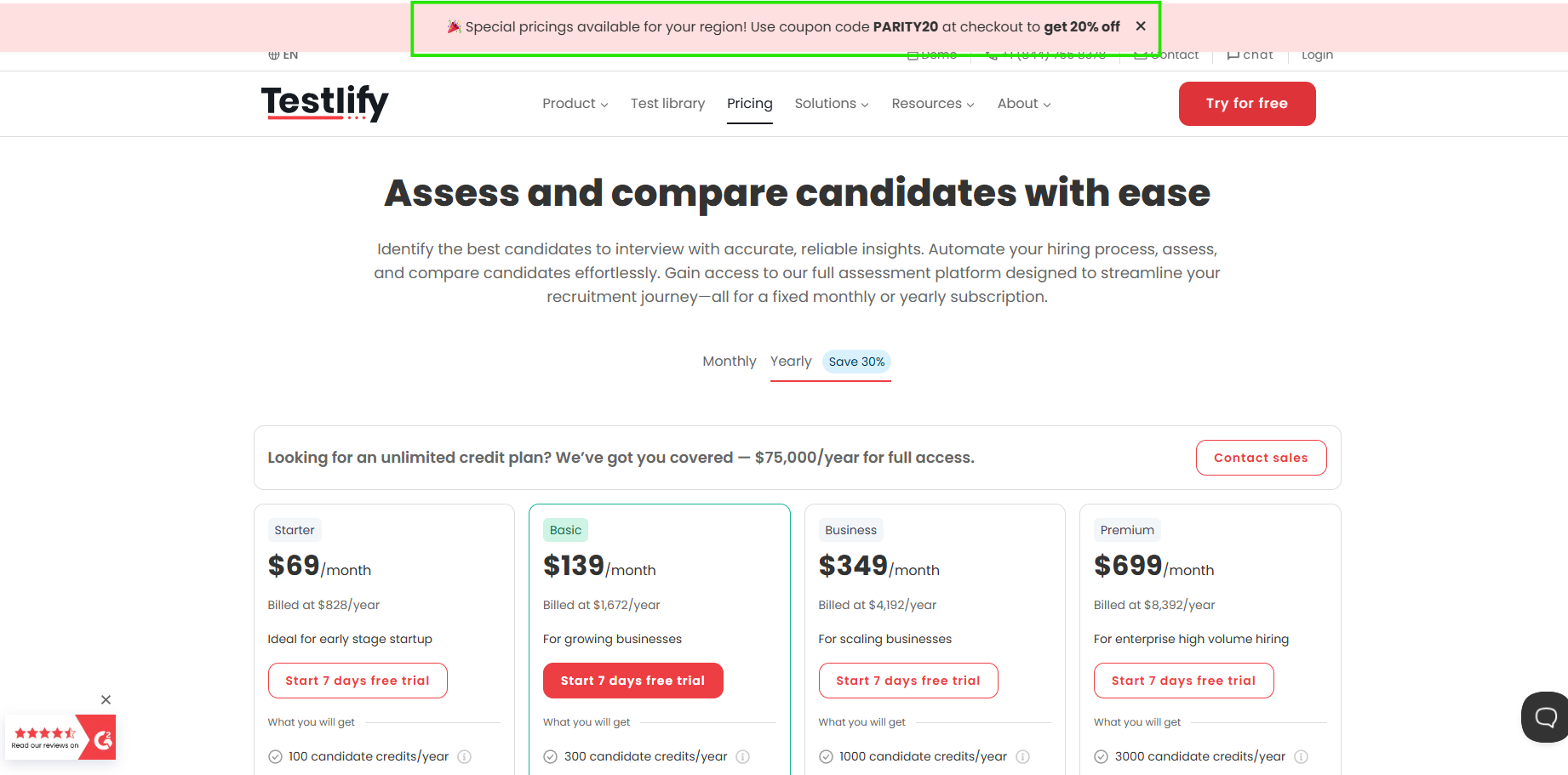This screenshot has width=1568, height=775.
Task: Switch billing to Yearly
Action: [x=791, y=361]
